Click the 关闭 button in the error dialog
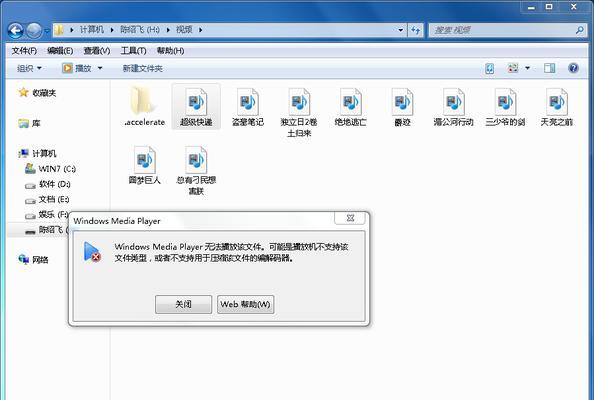594x400 pixels. pos(183,304)
